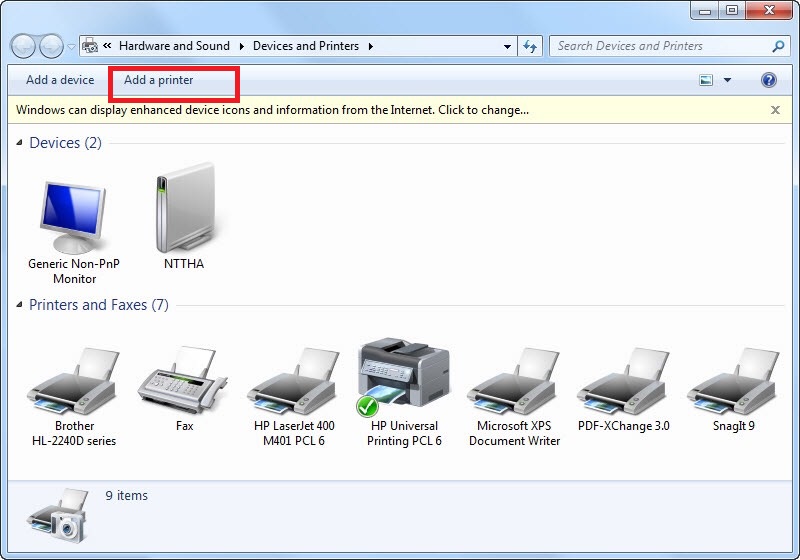This screenshot has height=560, width=800.
Task: Click the 'HP LaserJet 400 M401 PCL 6' label
Action: click(294, 433)
